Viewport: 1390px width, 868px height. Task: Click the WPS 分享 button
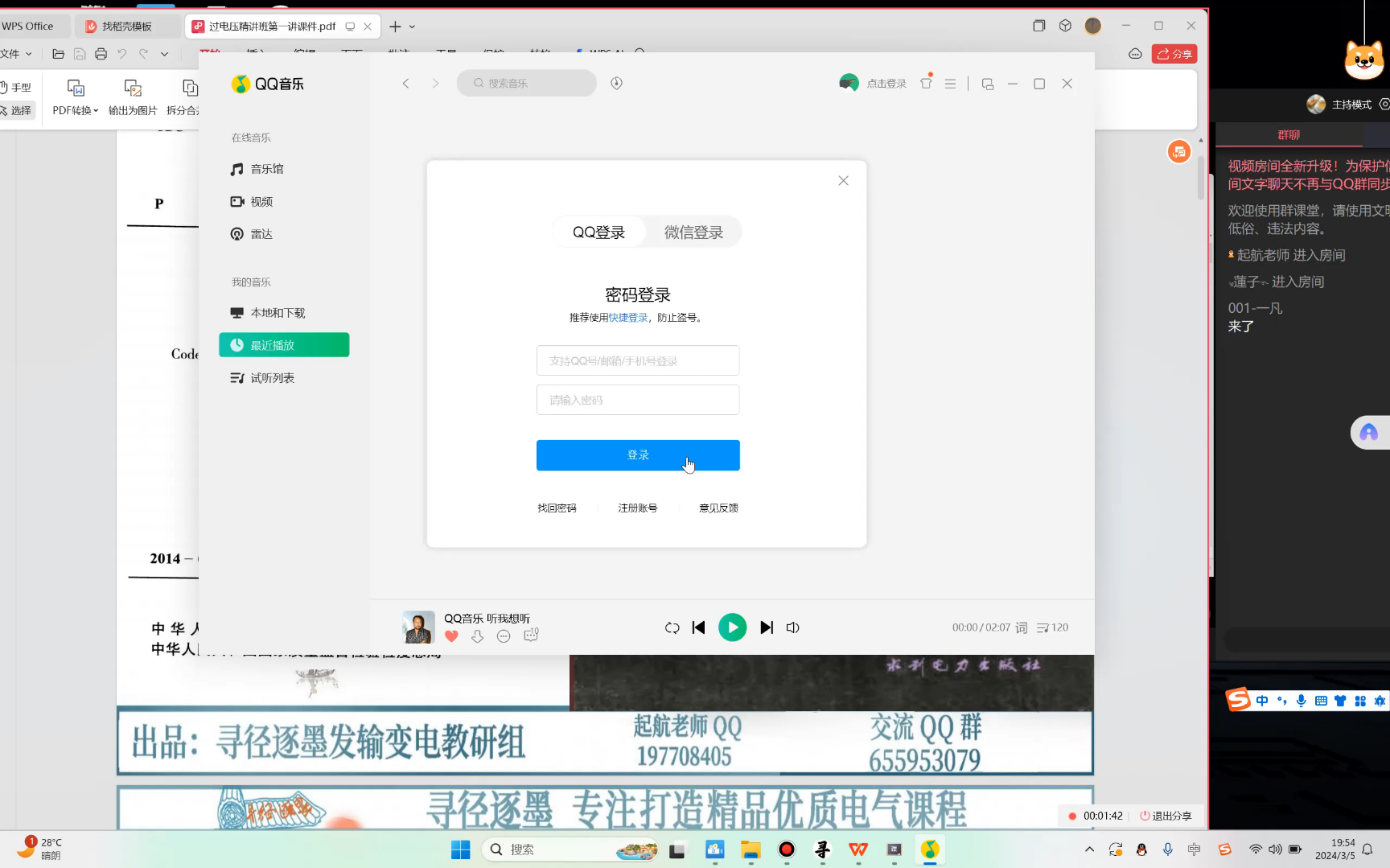click(x=1174, y=54)
